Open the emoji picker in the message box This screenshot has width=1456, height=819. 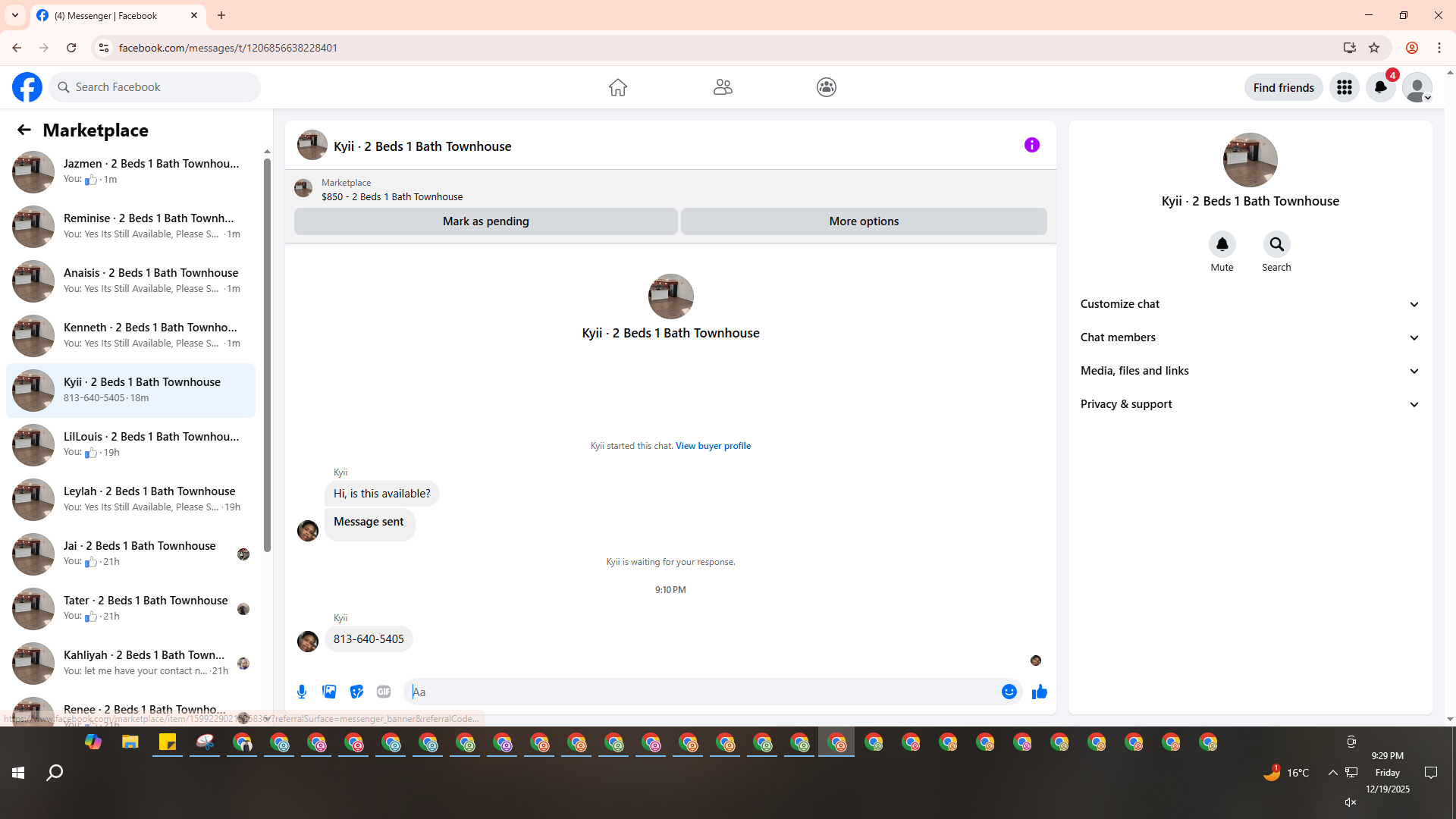point(1009,692)
